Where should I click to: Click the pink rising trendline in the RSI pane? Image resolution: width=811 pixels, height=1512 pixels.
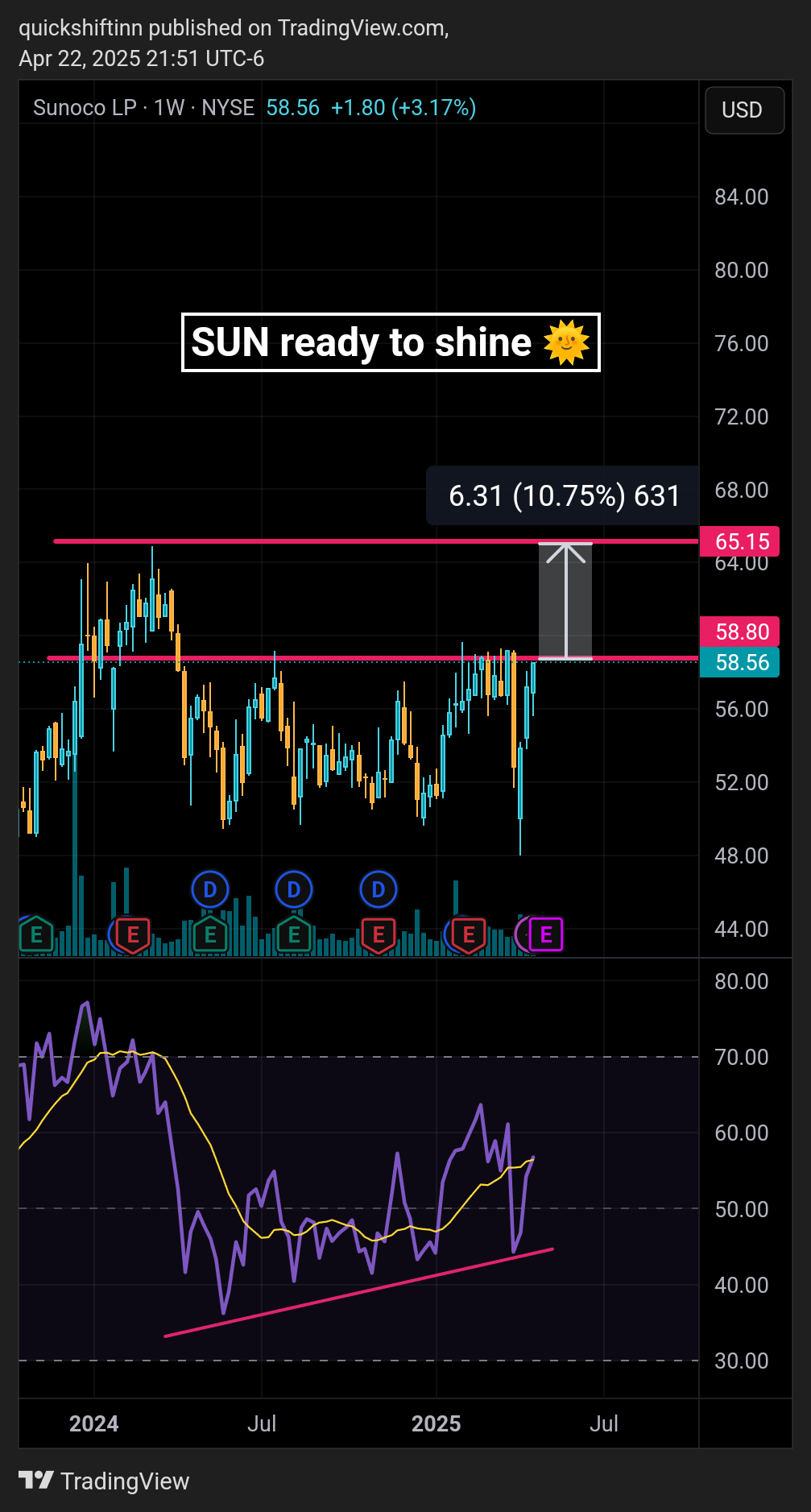coord(358,1293)
